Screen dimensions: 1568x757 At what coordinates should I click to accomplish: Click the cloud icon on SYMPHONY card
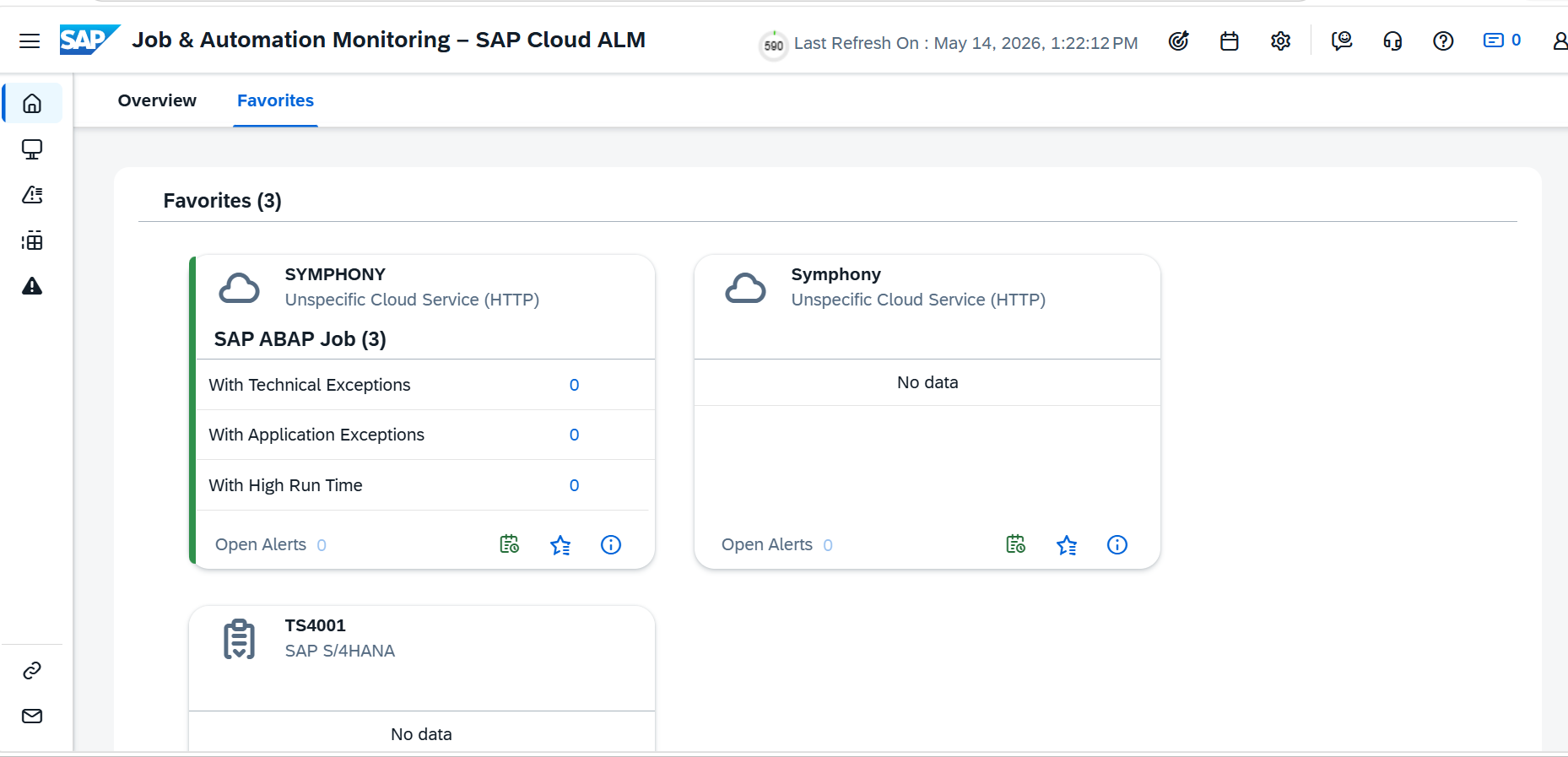click(x=240, y=288)
